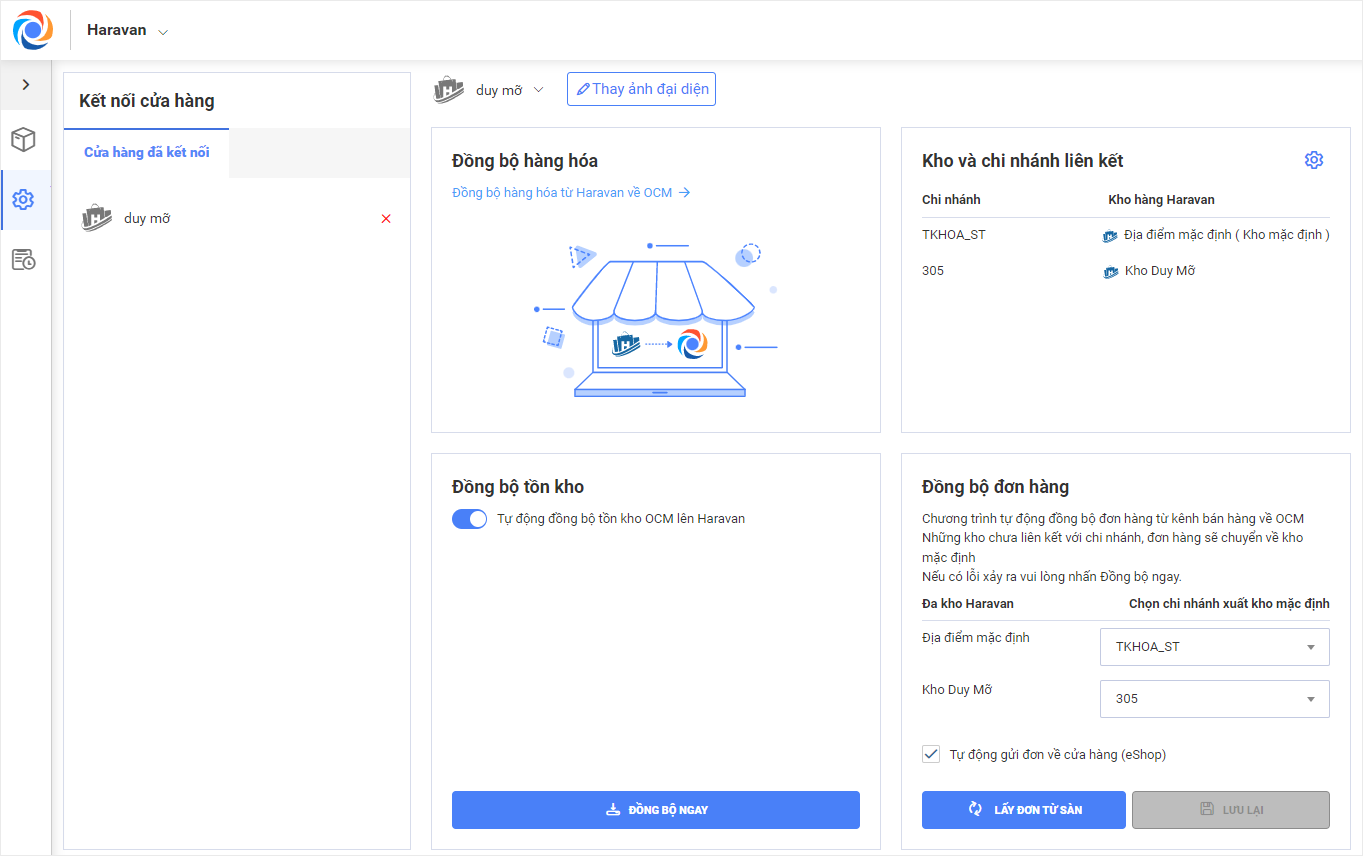Open the 305 branch dropdown

coord(1214,699)
